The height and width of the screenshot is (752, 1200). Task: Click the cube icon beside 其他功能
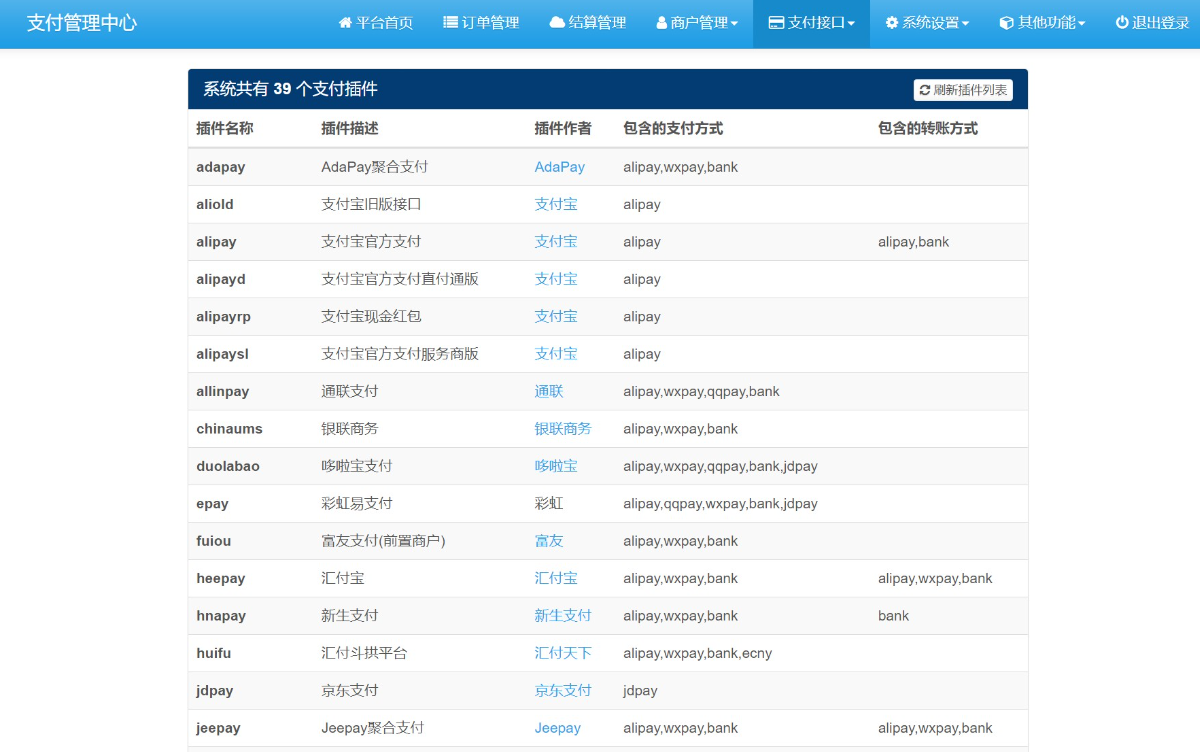coord(1007,23)
